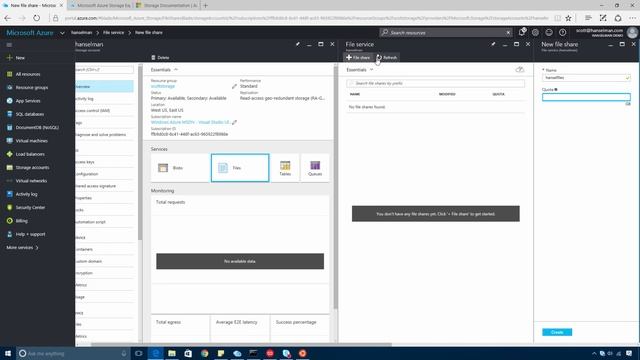Viewport: 640px width, 360px height.
Task: Open Chrome from the taskbar
Action: click(204, 353)
